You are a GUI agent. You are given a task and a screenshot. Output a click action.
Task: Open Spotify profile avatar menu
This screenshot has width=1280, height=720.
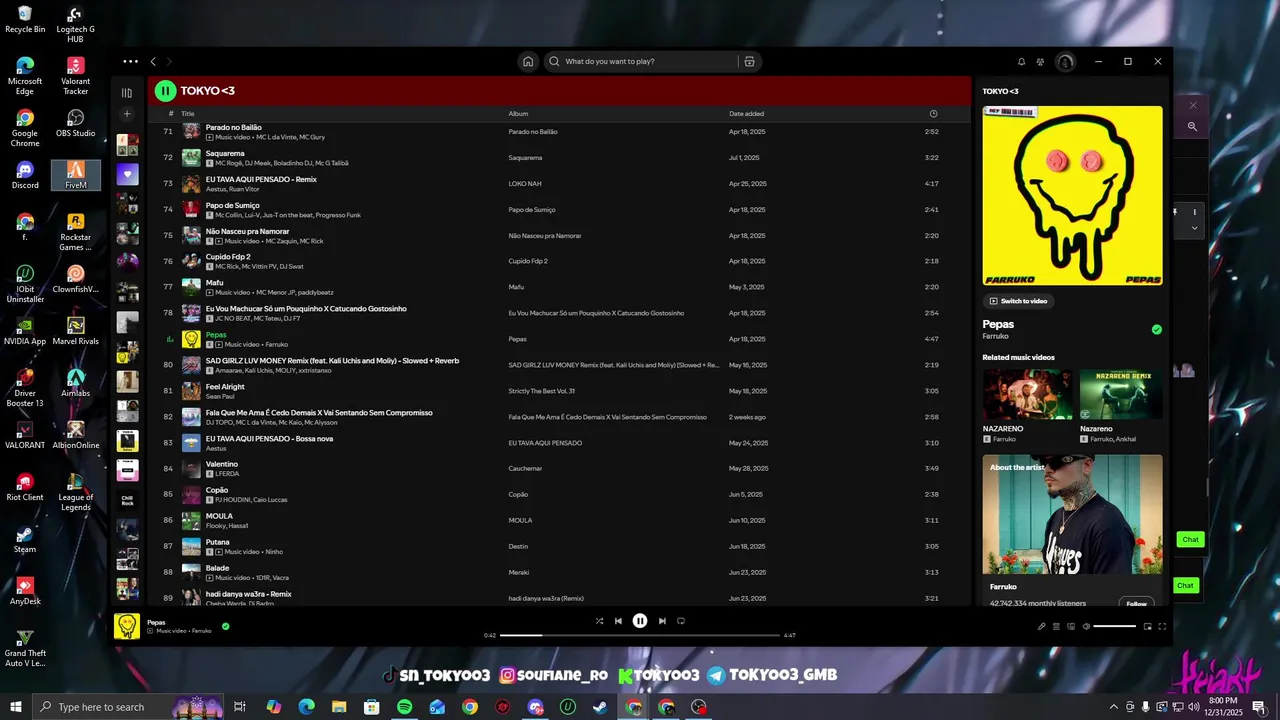(x=1066, y=61)
